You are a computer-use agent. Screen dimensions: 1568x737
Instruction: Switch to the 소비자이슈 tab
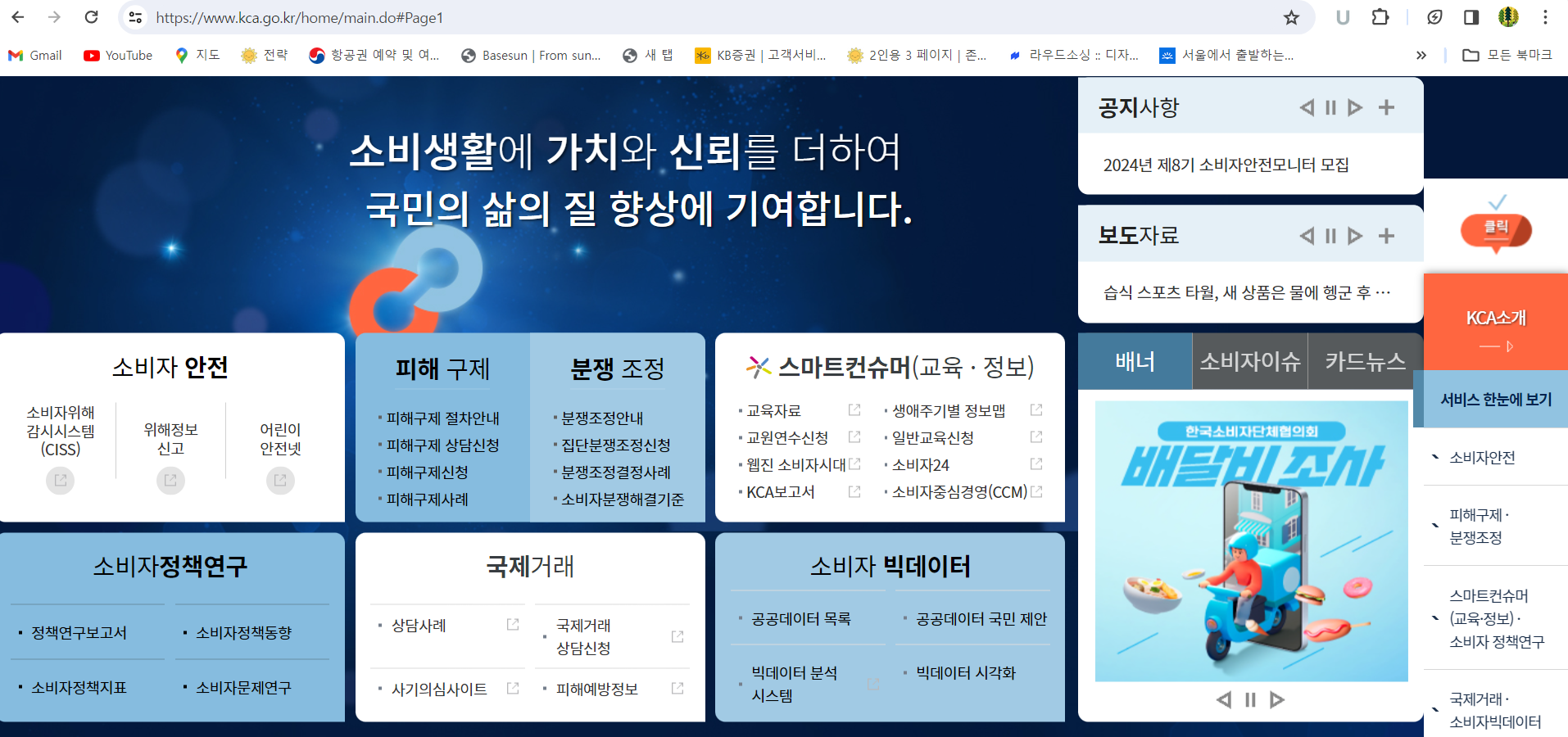click(1249, 361)
